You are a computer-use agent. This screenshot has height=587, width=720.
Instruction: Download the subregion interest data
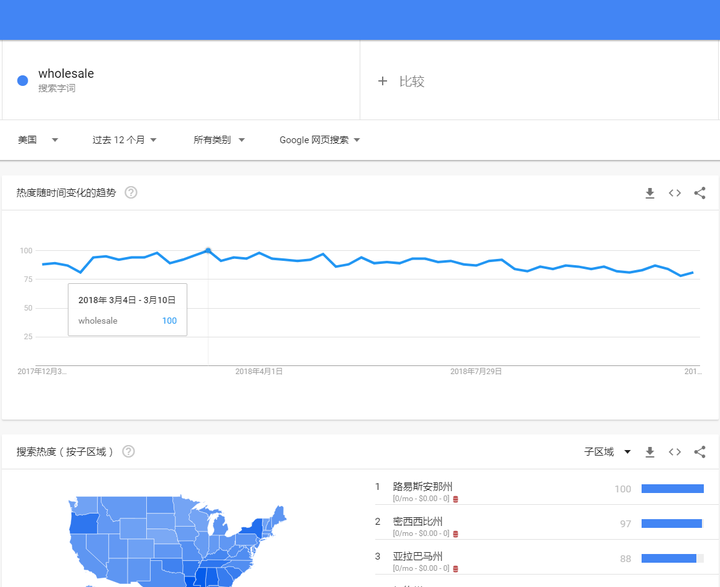point(650,452)
